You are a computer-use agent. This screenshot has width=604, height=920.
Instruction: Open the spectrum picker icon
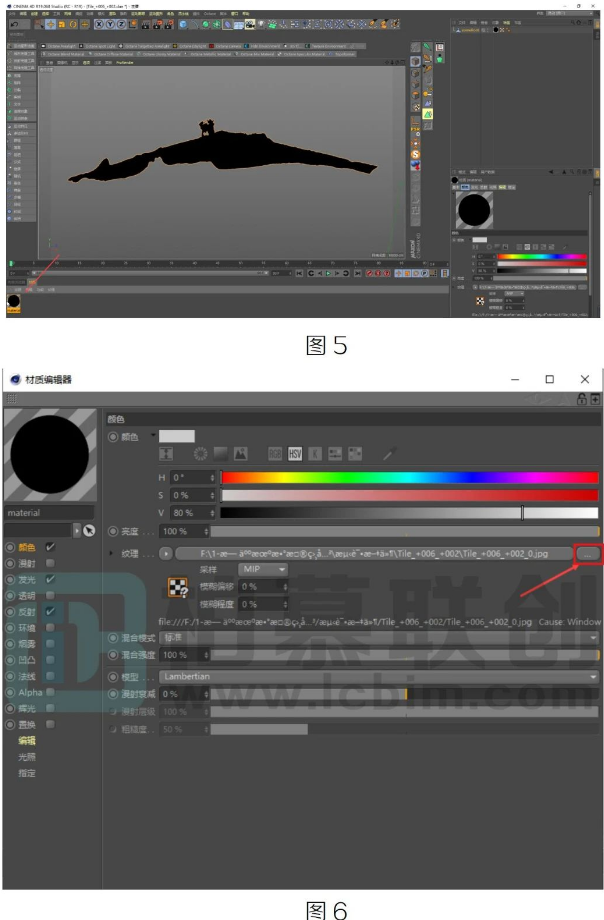(221, 454)
